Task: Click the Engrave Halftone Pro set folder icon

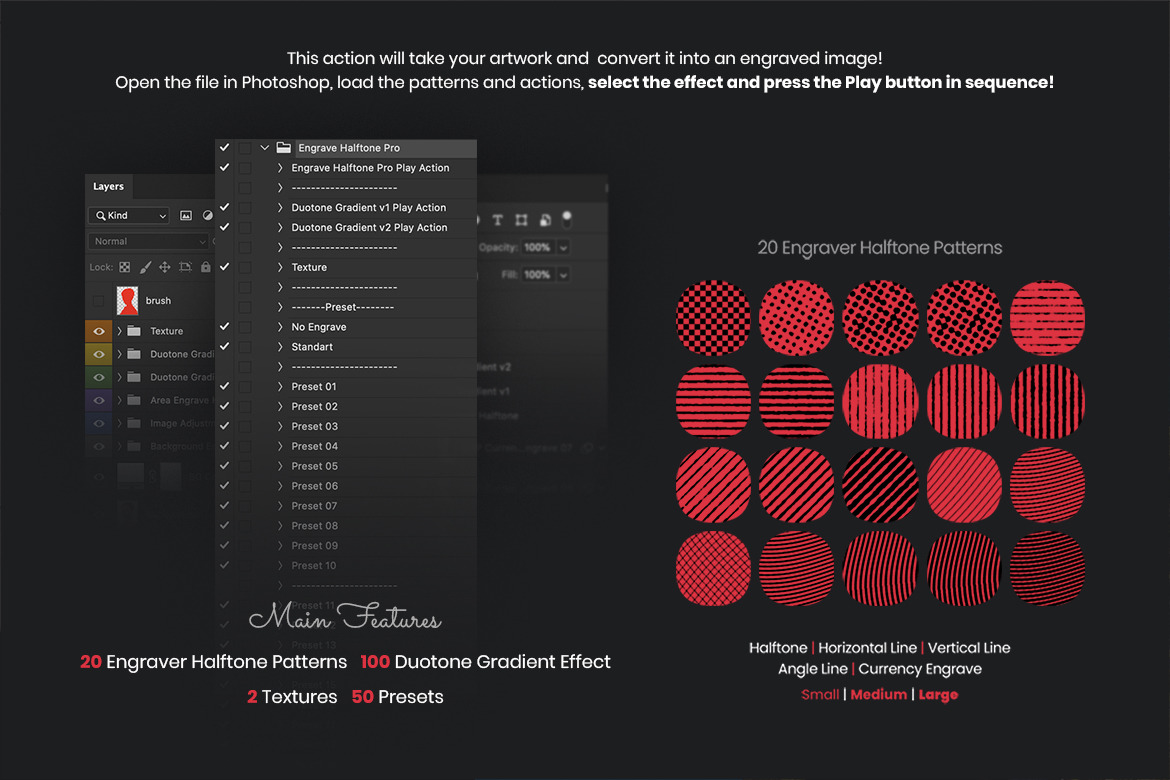Action: [x=284, y=148]
